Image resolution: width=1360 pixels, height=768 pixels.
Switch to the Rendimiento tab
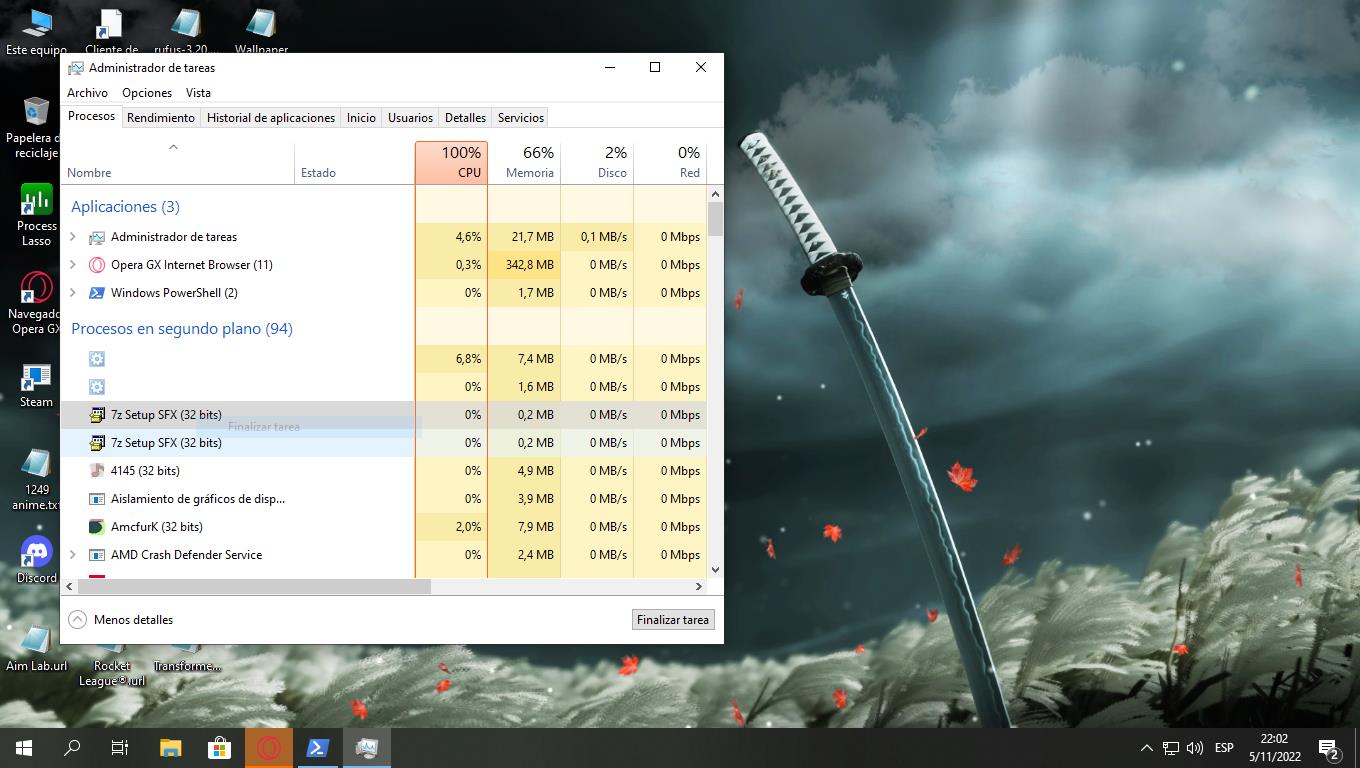click(x=161, y=118)
